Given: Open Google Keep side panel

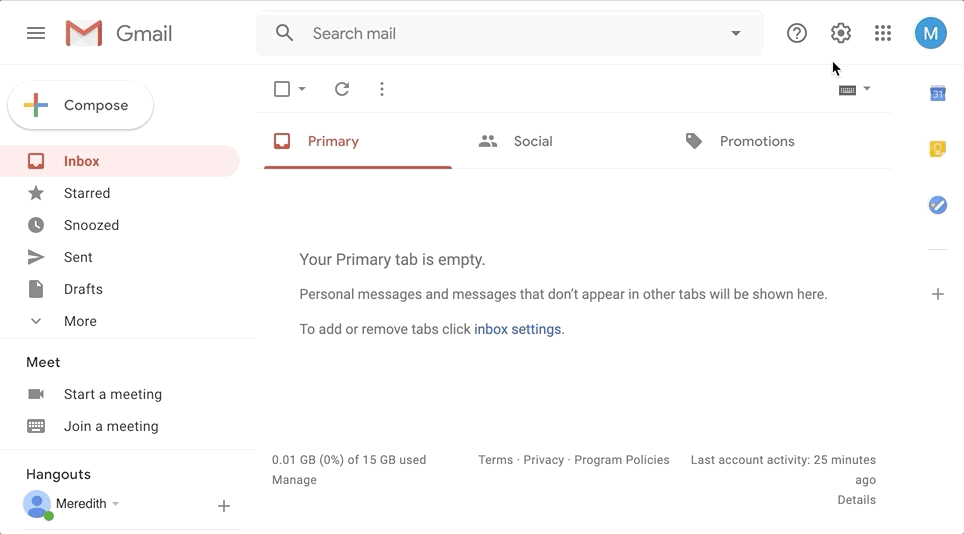Looking at the screenshot, I should point(938,149).
